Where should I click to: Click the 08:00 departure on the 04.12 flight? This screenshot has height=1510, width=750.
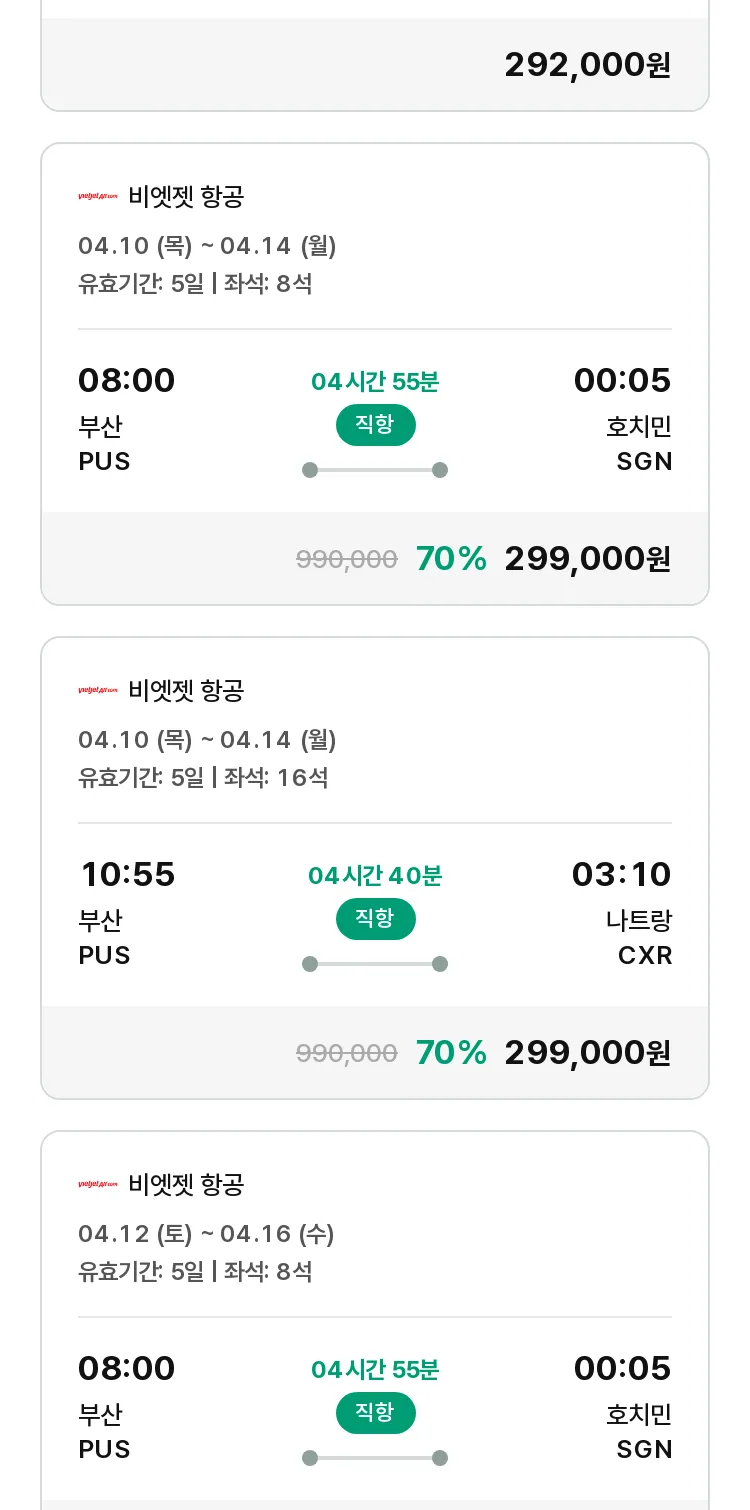coord(127,1369)
